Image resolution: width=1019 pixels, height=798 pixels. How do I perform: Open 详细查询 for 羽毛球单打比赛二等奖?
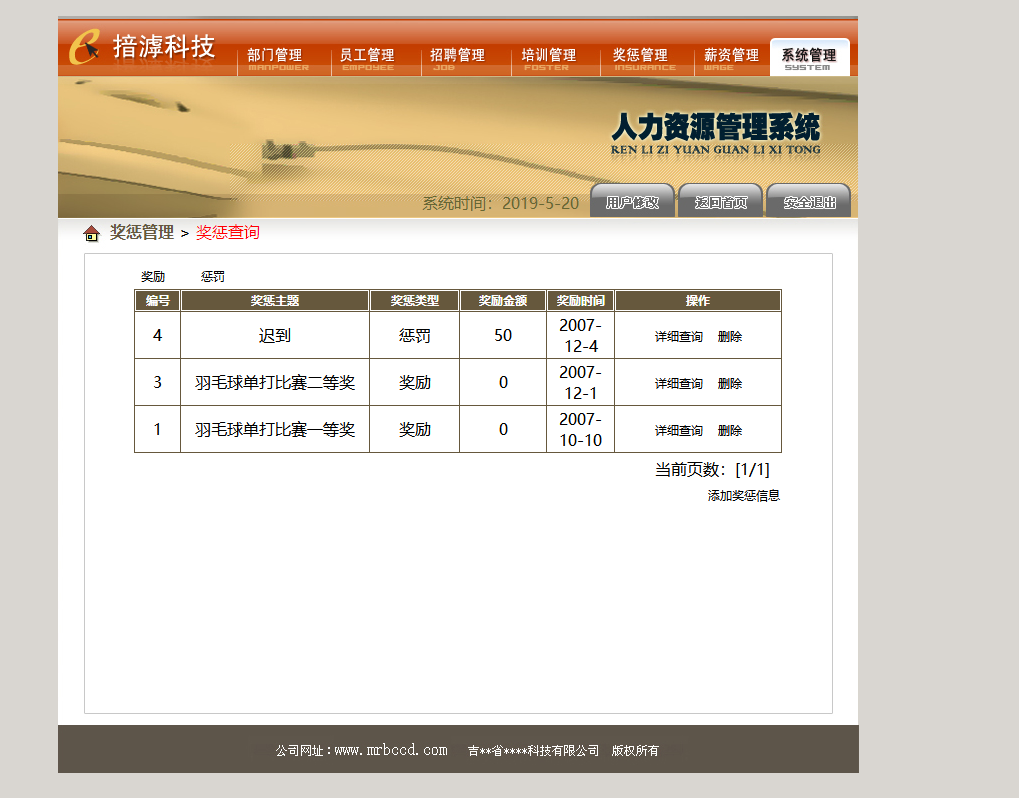678,383
